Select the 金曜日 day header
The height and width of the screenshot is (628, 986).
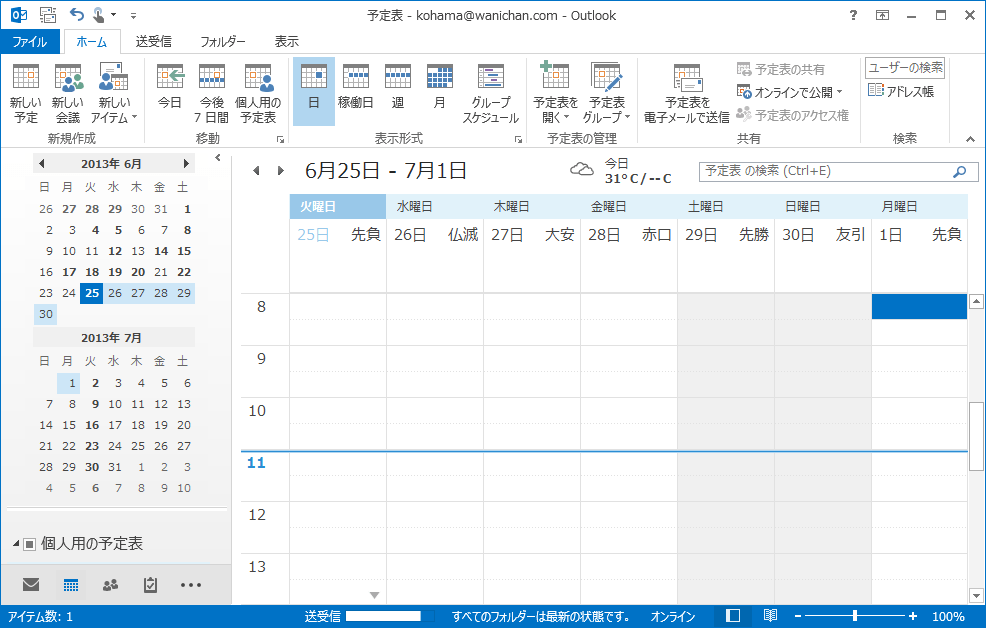click(629, 207)
